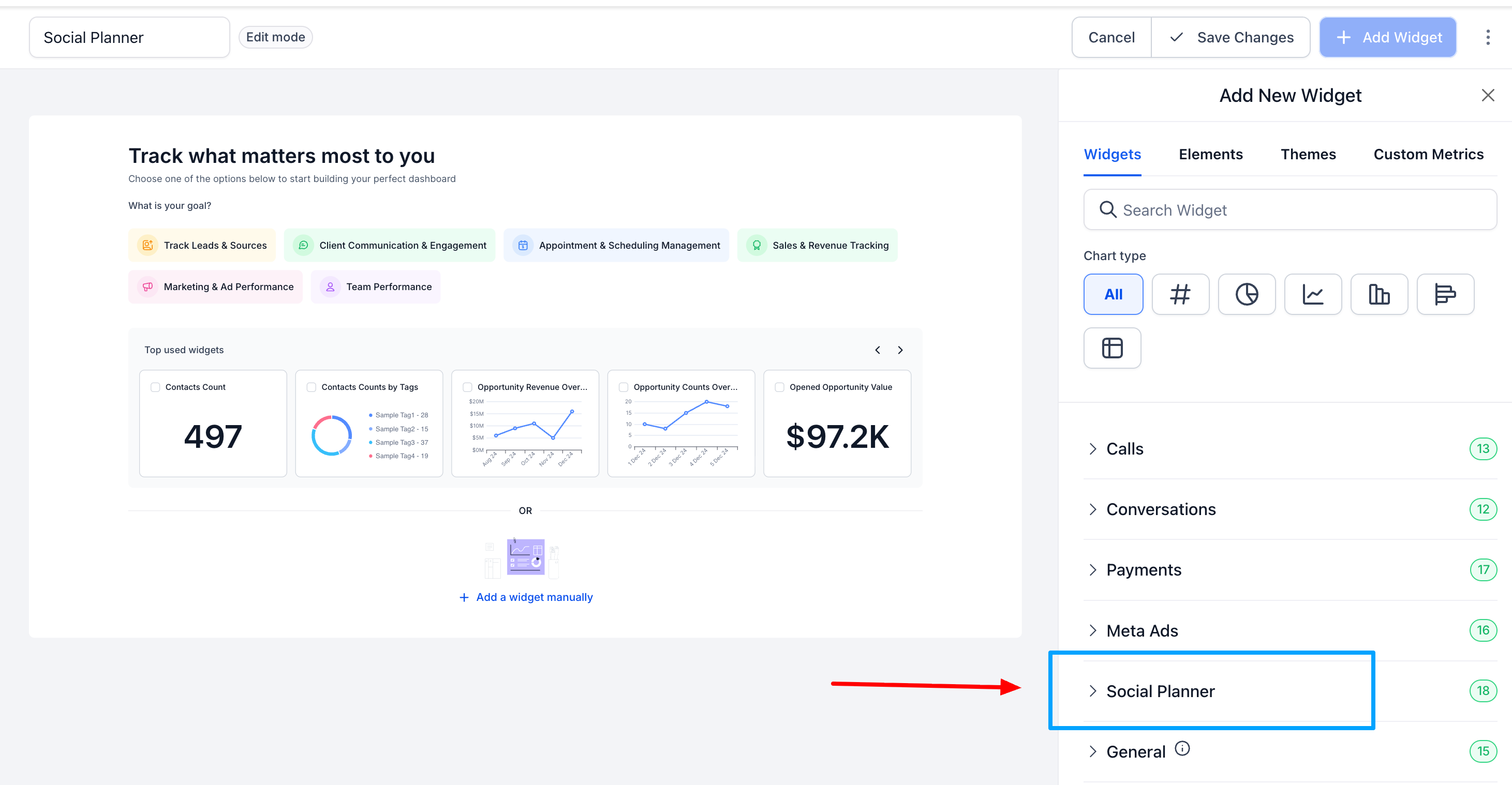Select the table chart type icon
The image size is (1512, 785).
coord(1111,348)
